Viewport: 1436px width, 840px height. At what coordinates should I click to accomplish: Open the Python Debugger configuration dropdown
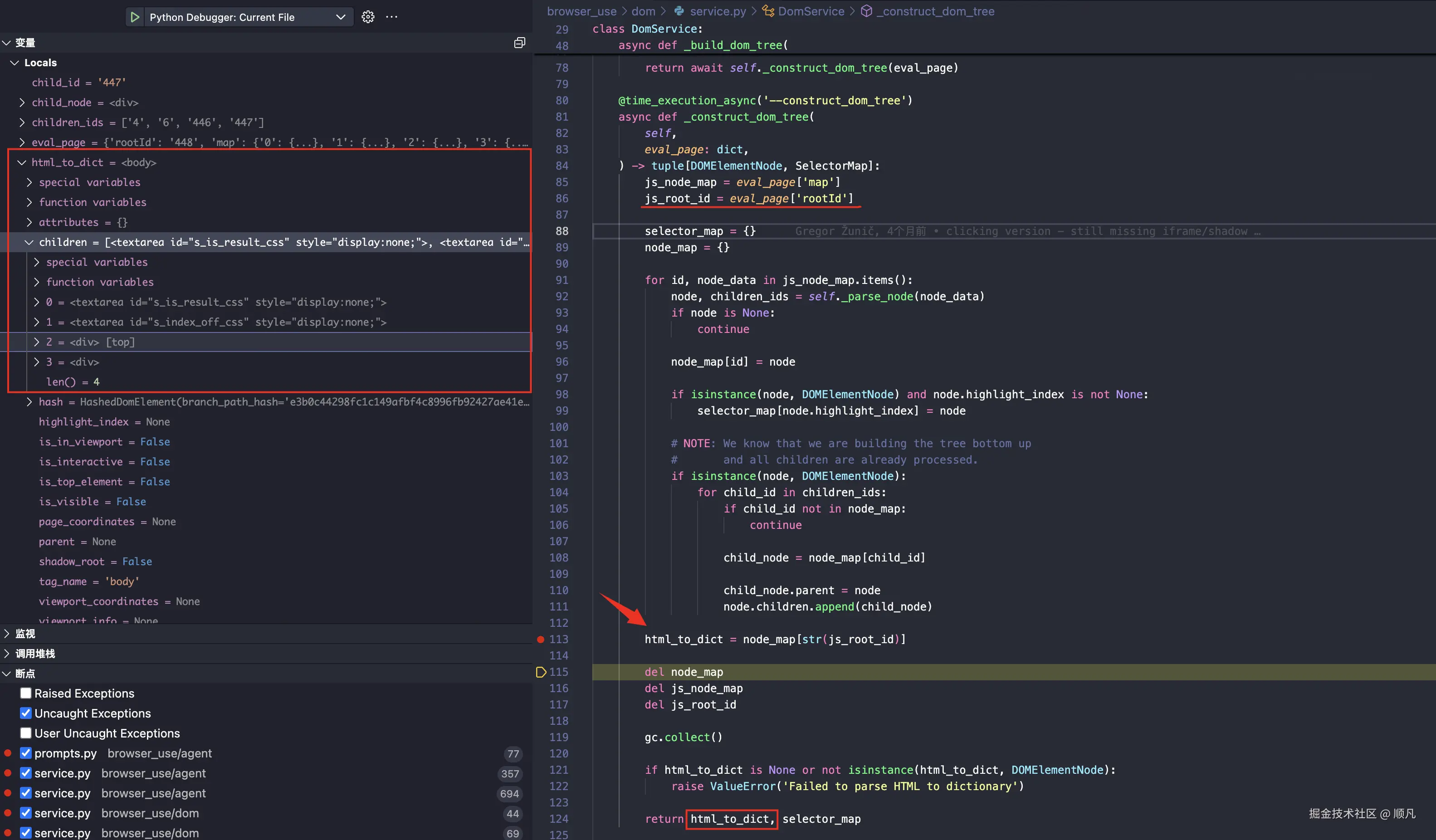tap(340, 17)
